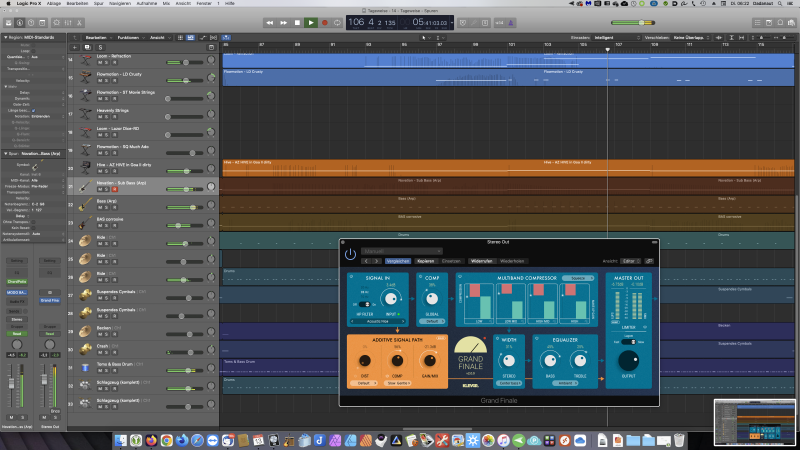Collapse the Region MIDI-Standards inspector section

(6, 37)
